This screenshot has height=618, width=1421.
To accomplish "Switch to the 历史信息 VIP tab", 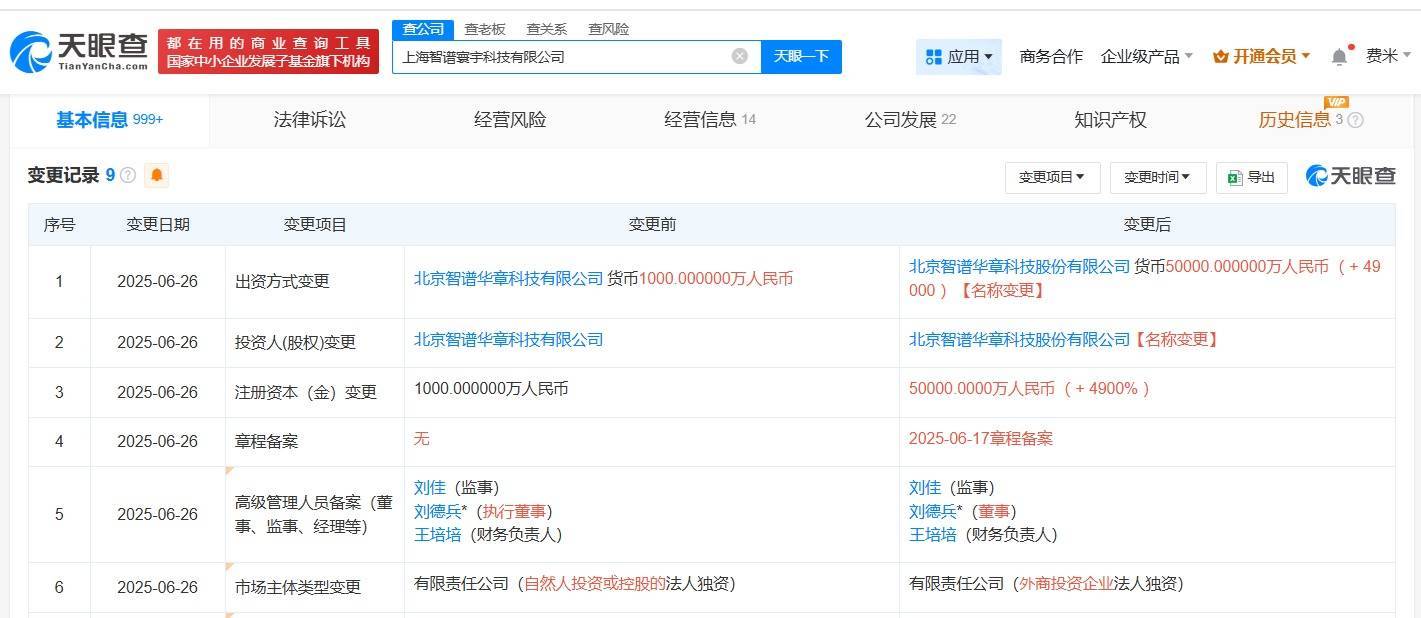I will [1294, 120].
